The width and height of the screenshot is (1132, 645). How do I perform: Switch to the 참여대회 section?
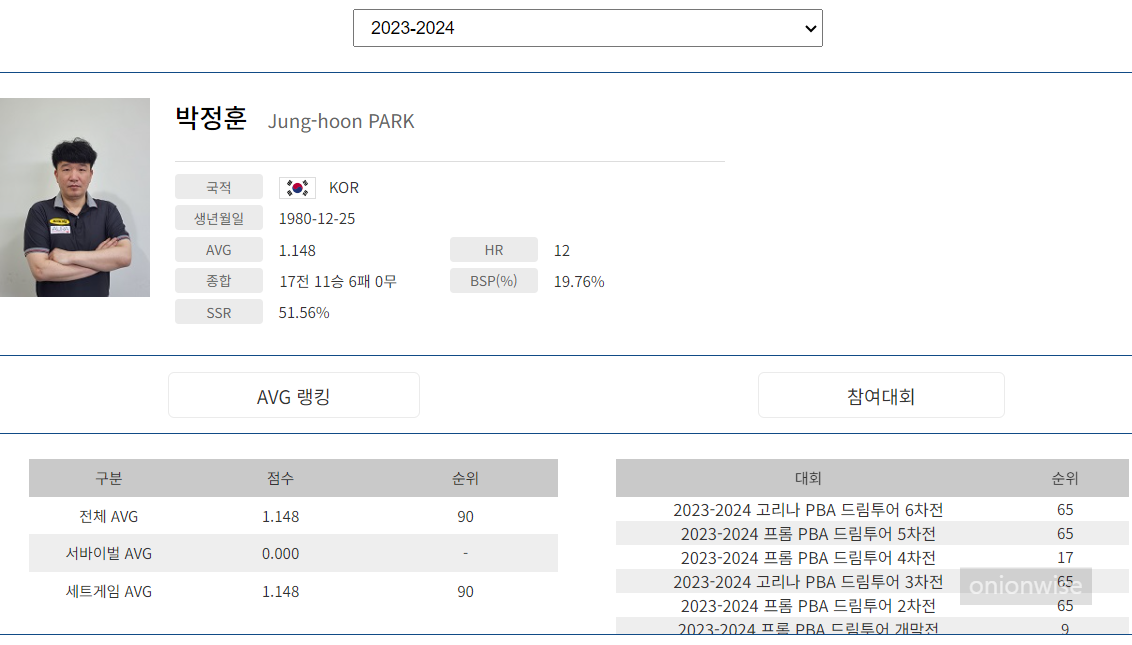pos(880,394)
